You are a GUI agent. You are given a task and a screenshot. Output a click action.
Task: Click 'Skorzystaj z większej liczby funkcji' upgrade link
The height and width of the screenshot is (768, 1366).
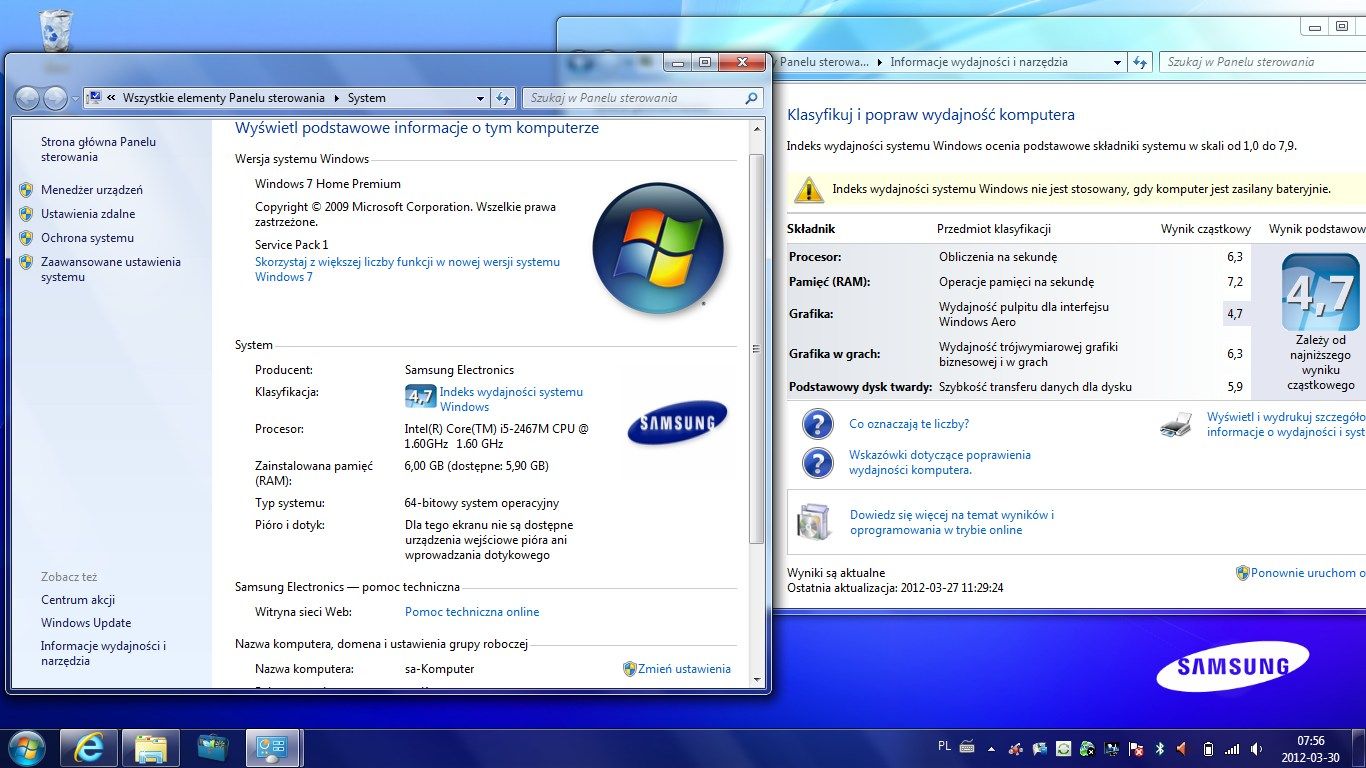tap(407, 269)
